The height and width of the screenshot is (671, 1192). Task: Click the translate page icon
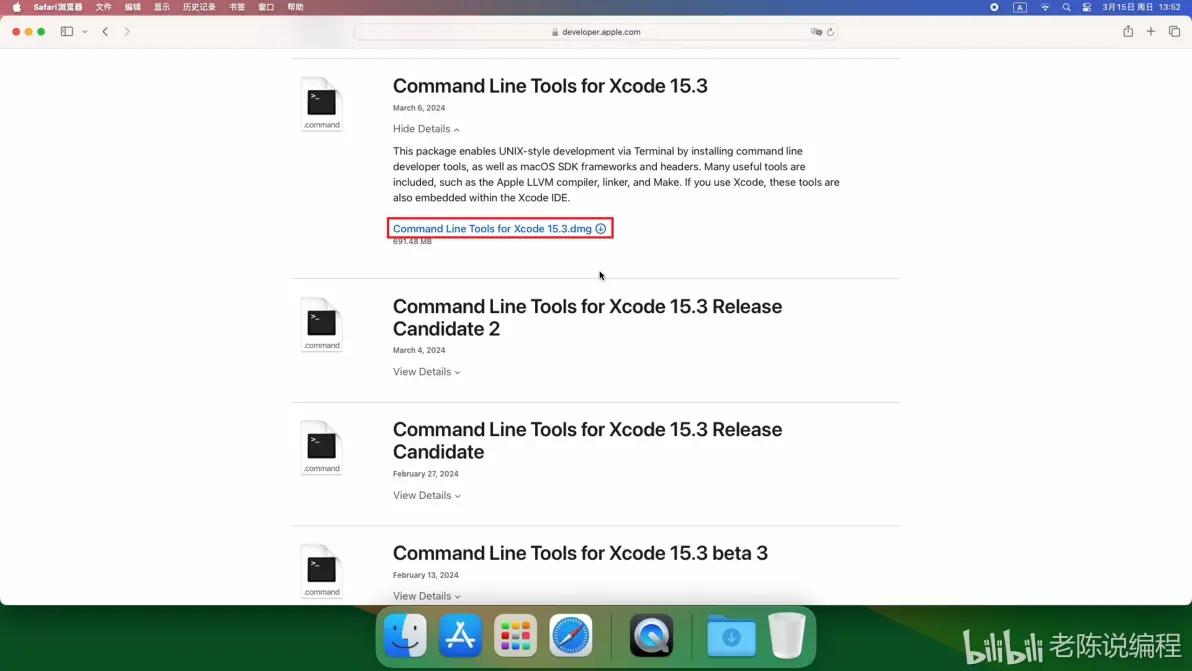[x=816, y=32]
